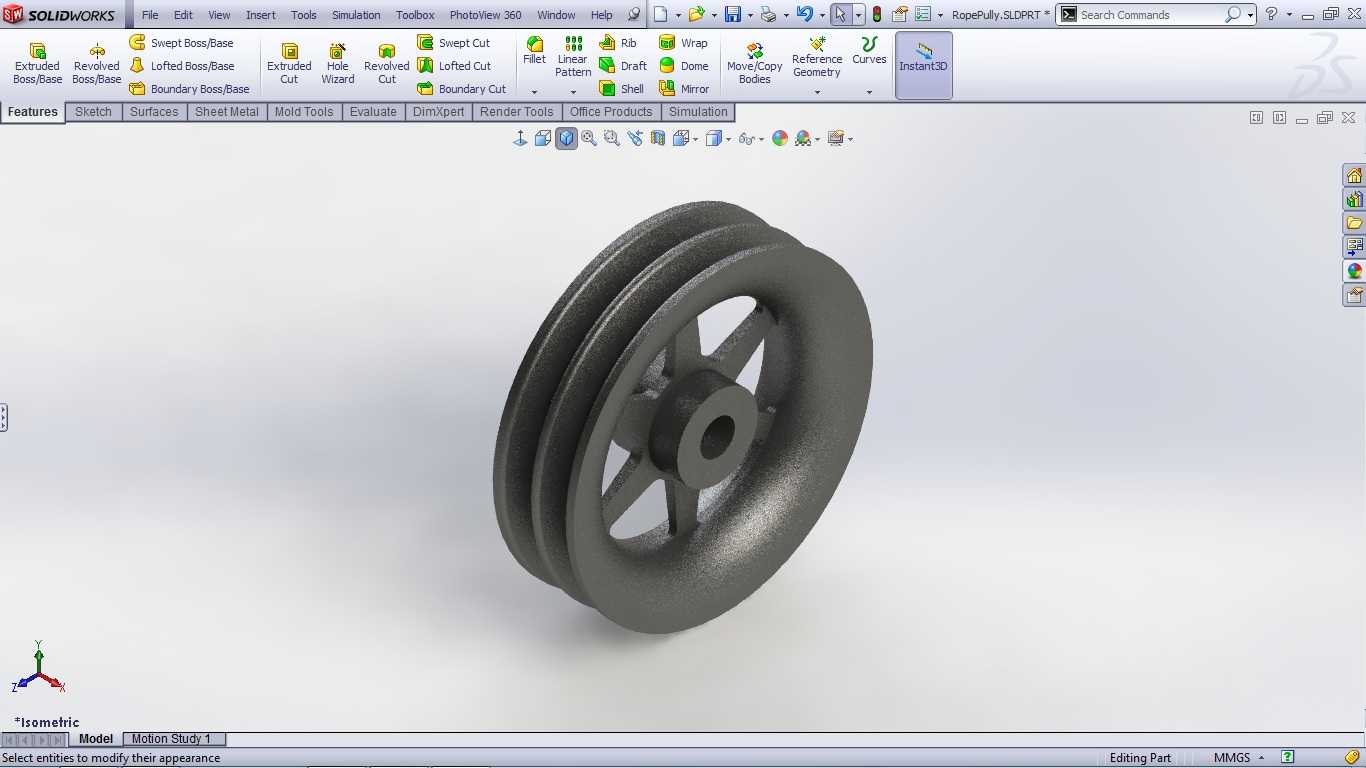Toggle the Shaded With Edges display mode
The height and width of the screenshot is (768, 1366).
(566, 139)
